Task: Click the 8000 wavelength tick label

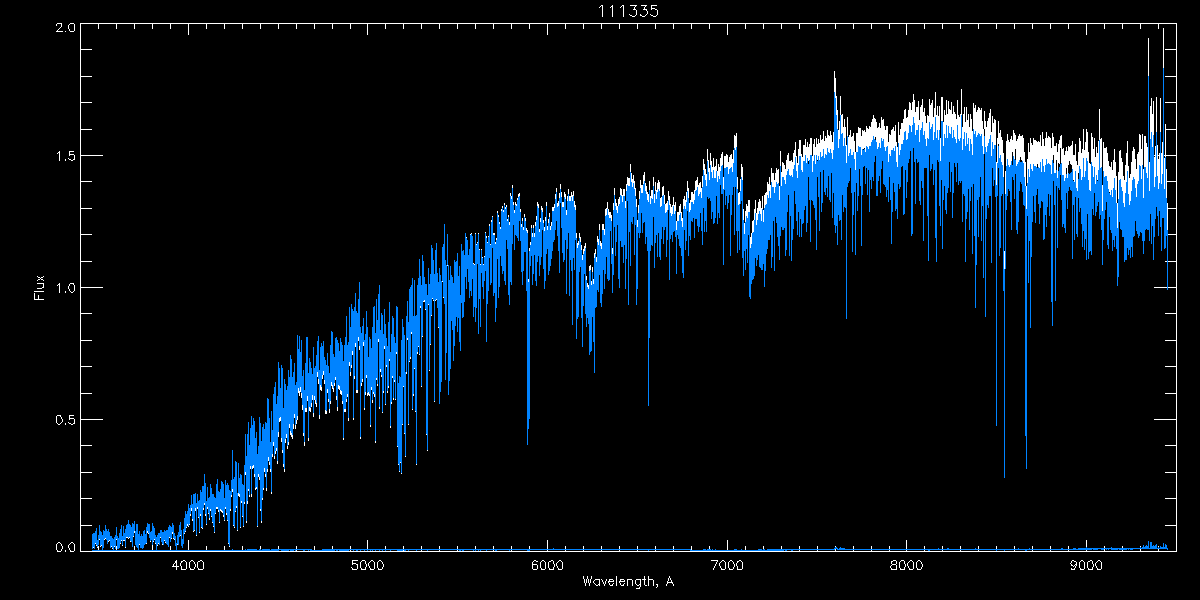Action: click(907, 565)
